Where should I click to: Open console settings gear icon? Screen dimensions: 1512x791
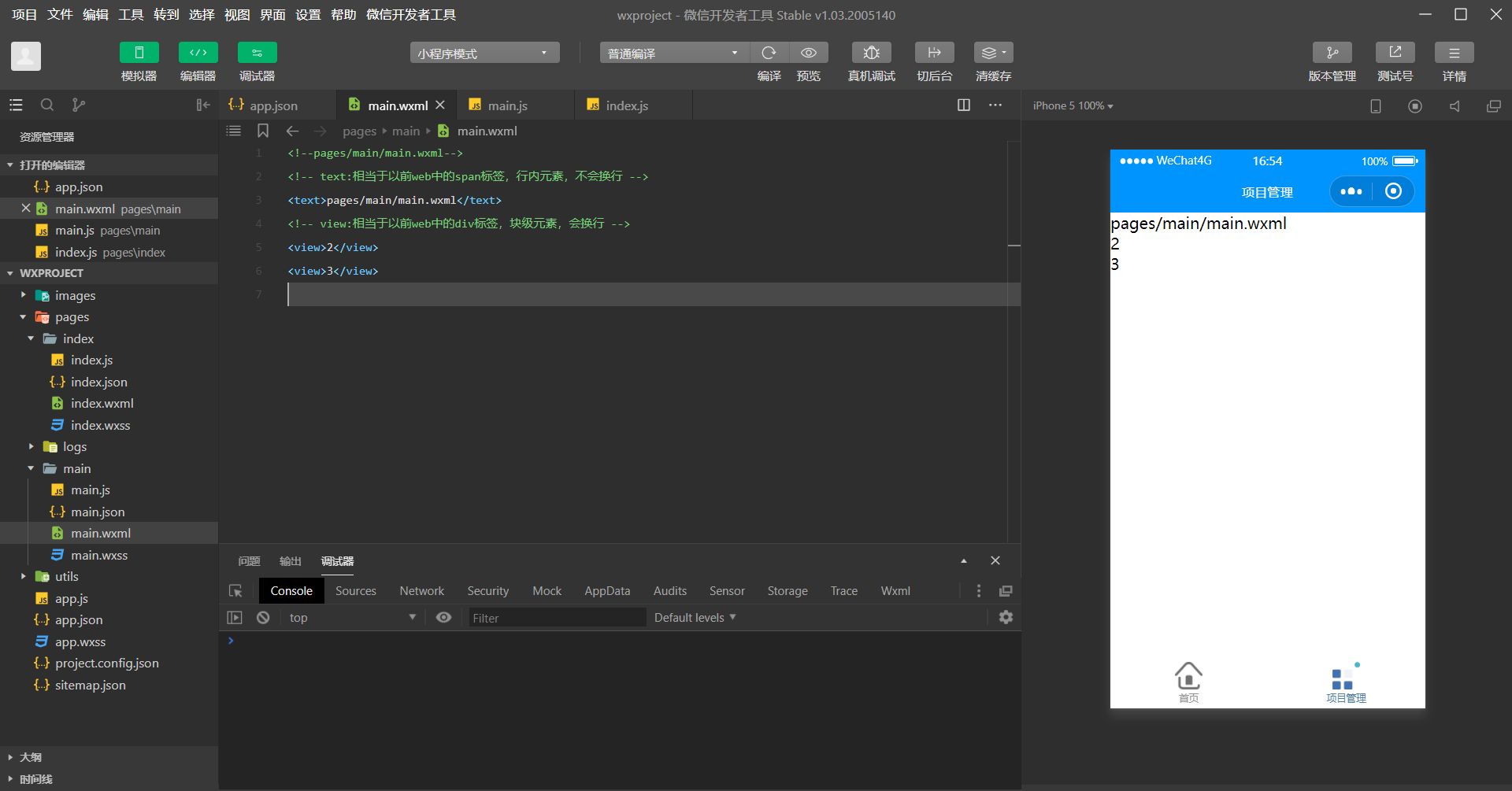pos(1006,618)
